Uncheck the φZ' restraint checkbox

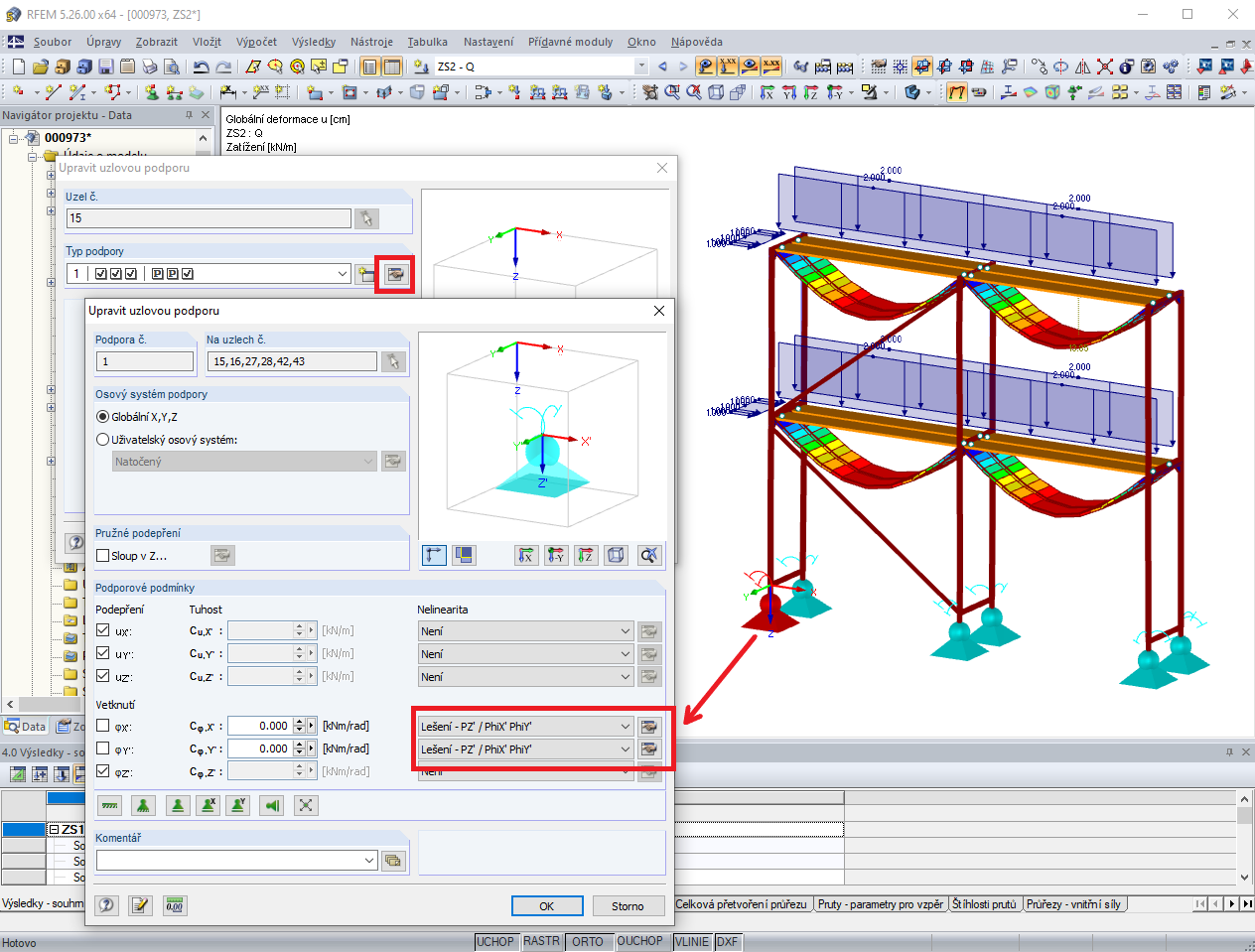click(102, 771)
